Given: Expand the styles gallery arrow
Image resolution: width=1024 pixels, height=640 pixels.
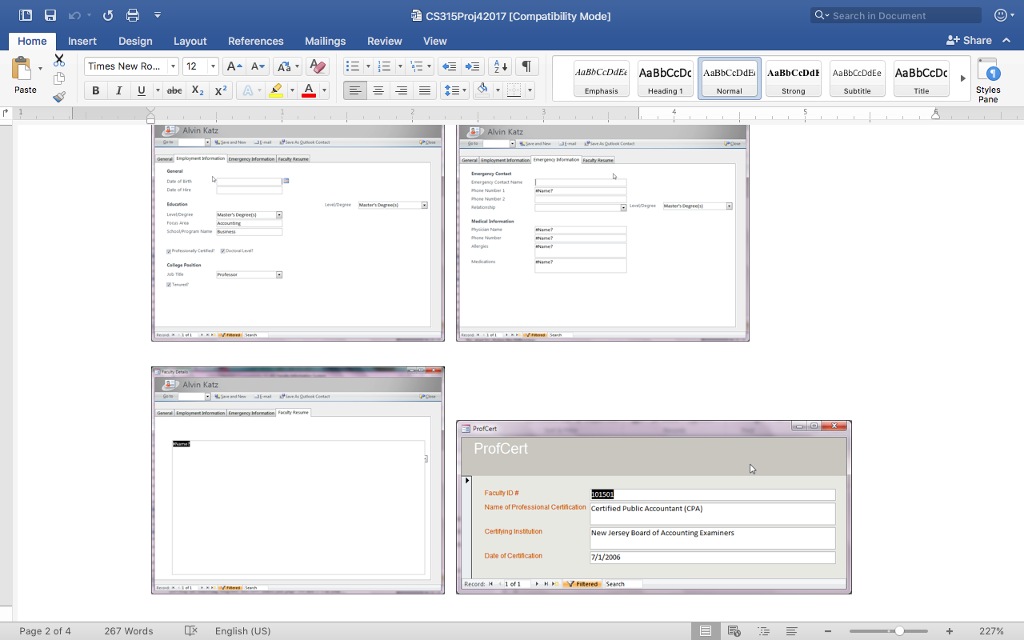Looking at the screenshot, I should click(963, 78).
